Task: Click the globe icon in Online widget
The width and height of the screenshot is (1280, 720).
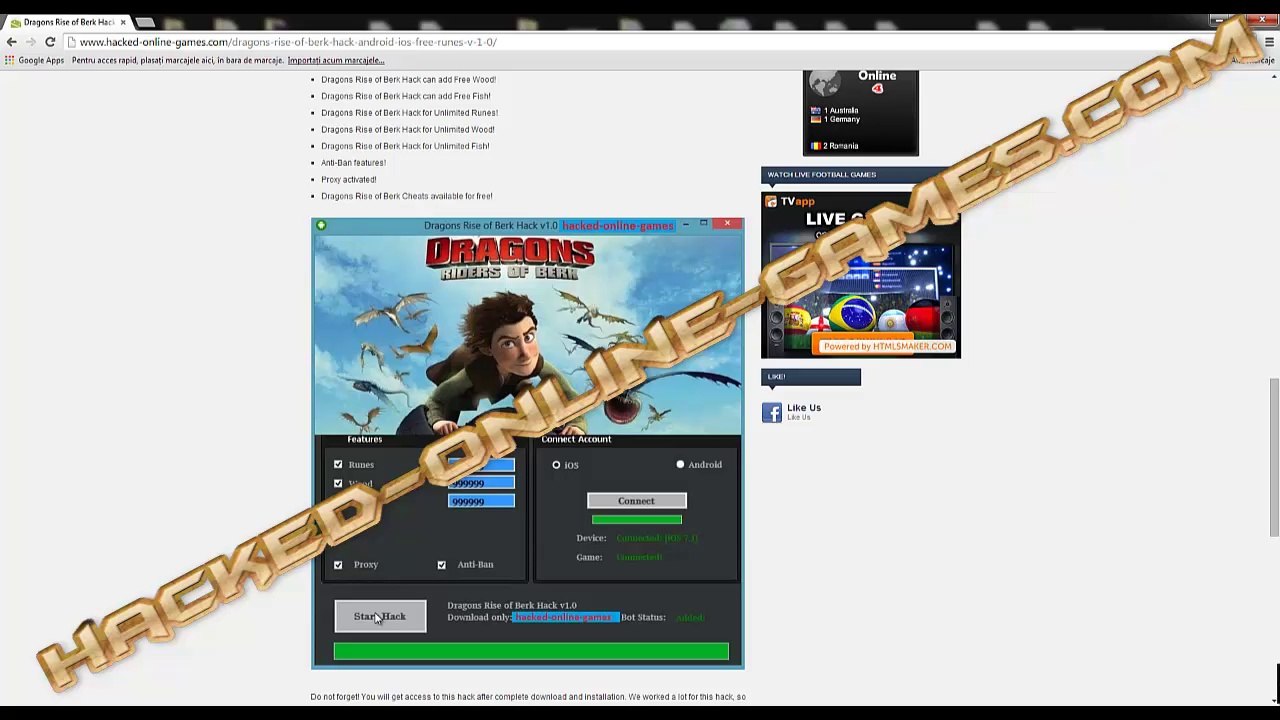Action: coord(825,82)
